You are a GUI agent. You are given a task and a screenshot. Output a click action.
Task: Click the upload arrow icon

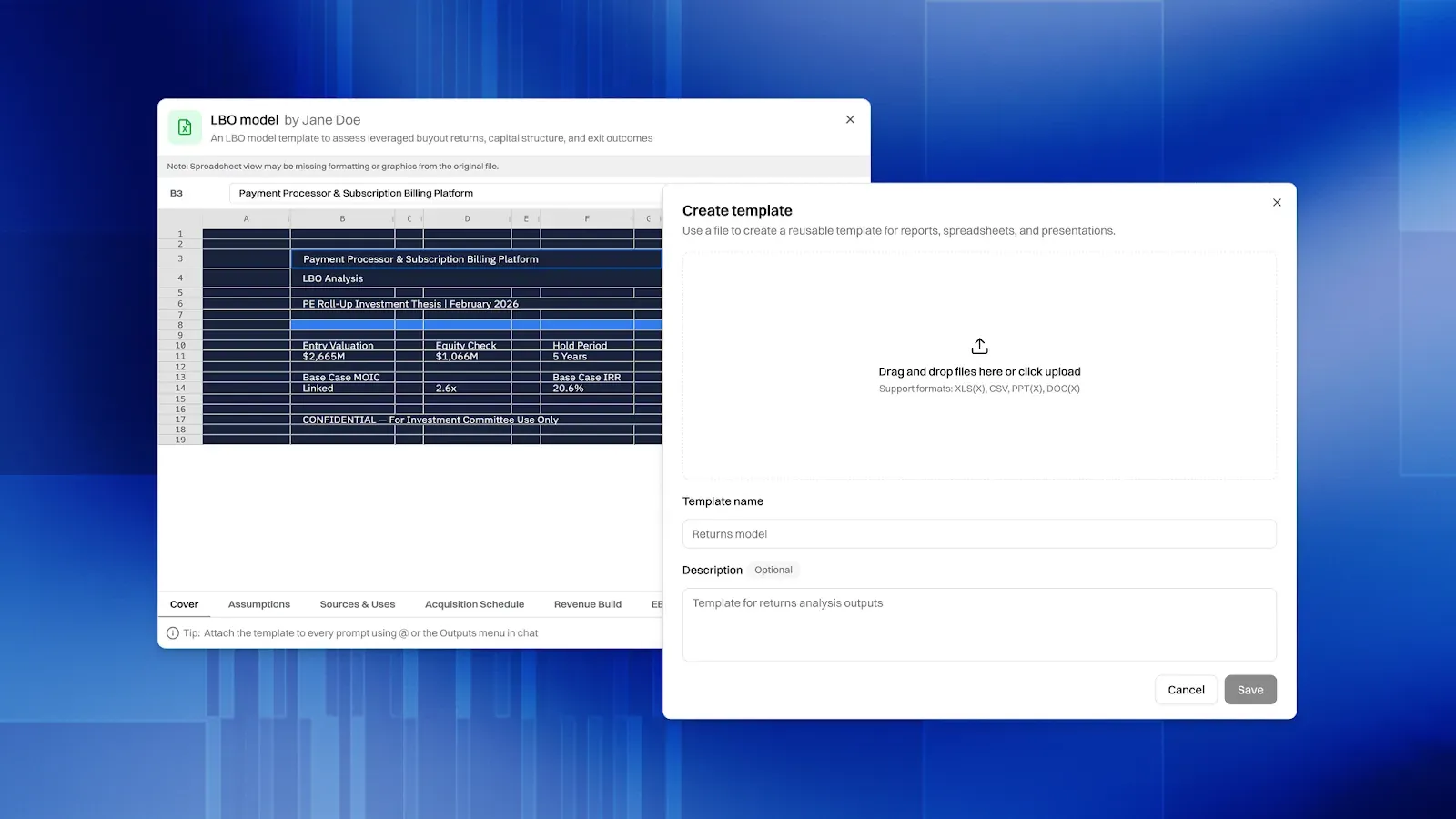[979, 346]
